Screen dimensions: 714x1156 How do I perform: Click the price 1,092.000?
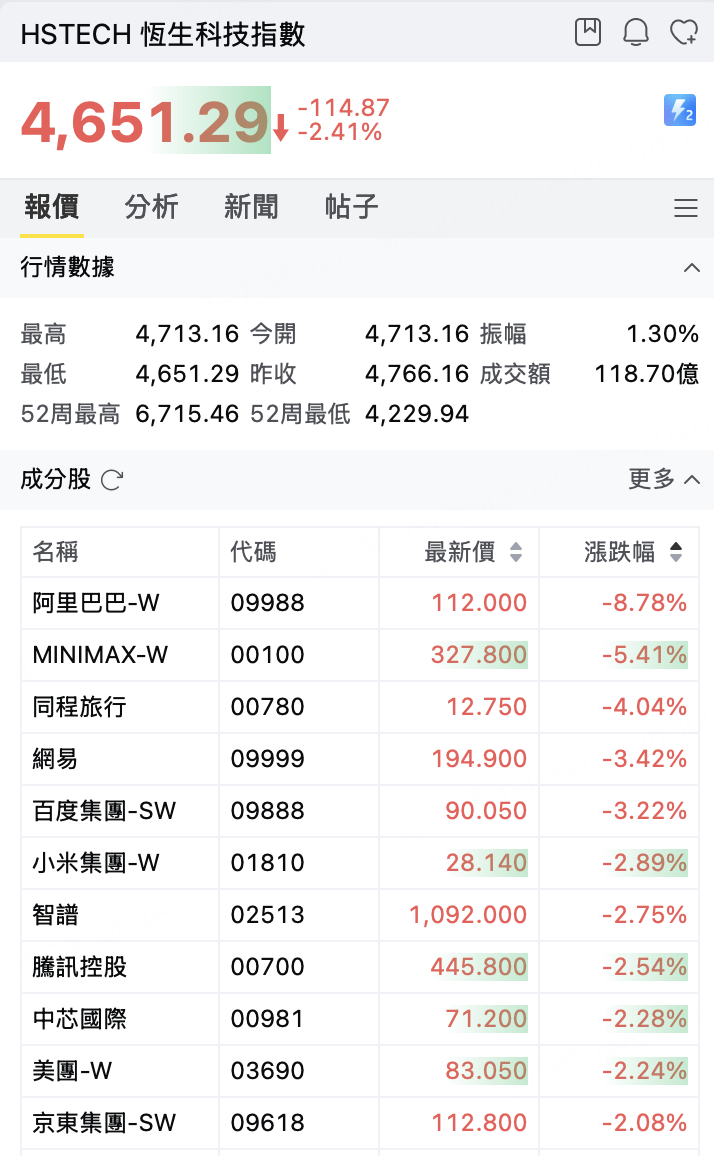point(468,915)
